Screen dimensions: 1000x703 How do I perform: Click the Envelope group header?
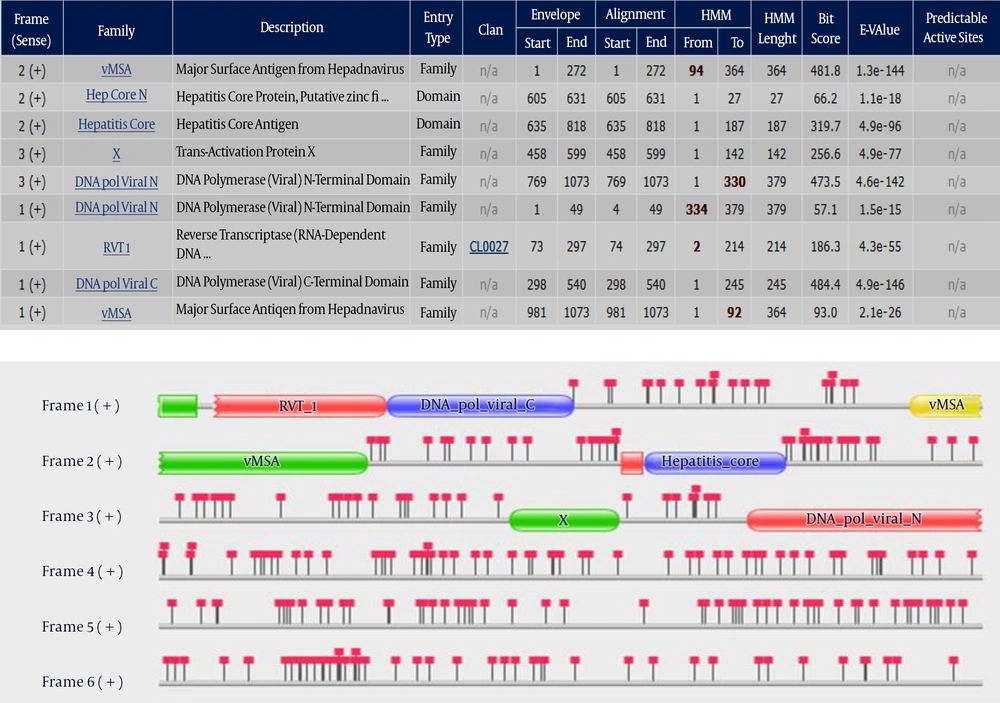click(x=555, y=14)
